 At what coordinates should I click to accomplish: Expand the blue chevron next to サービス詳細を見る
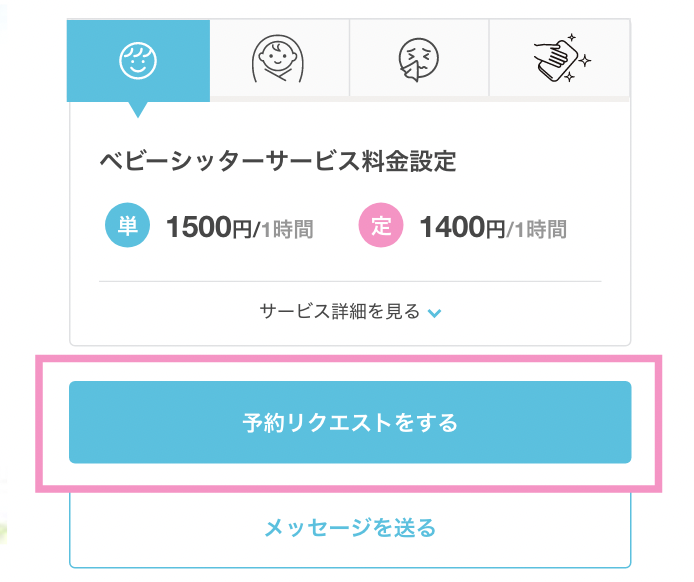(434, 313)
